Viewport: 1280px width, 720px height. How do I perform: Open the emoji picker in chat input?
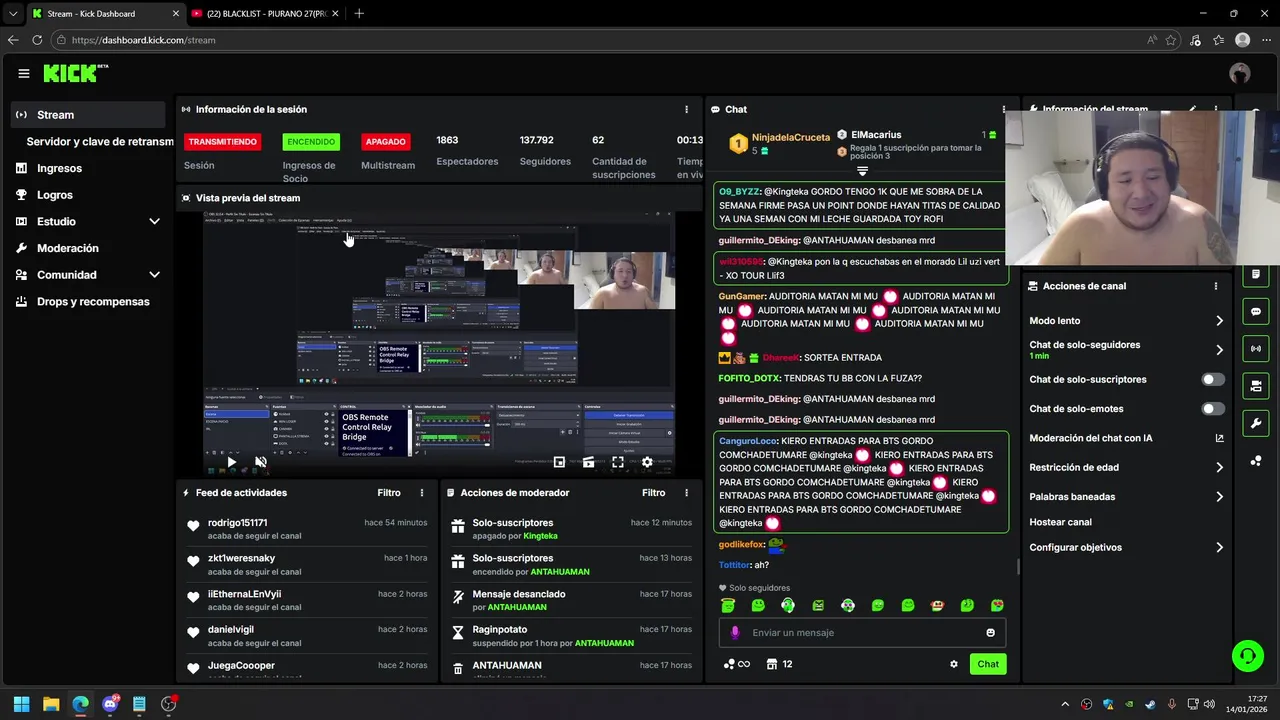(991, 633)
